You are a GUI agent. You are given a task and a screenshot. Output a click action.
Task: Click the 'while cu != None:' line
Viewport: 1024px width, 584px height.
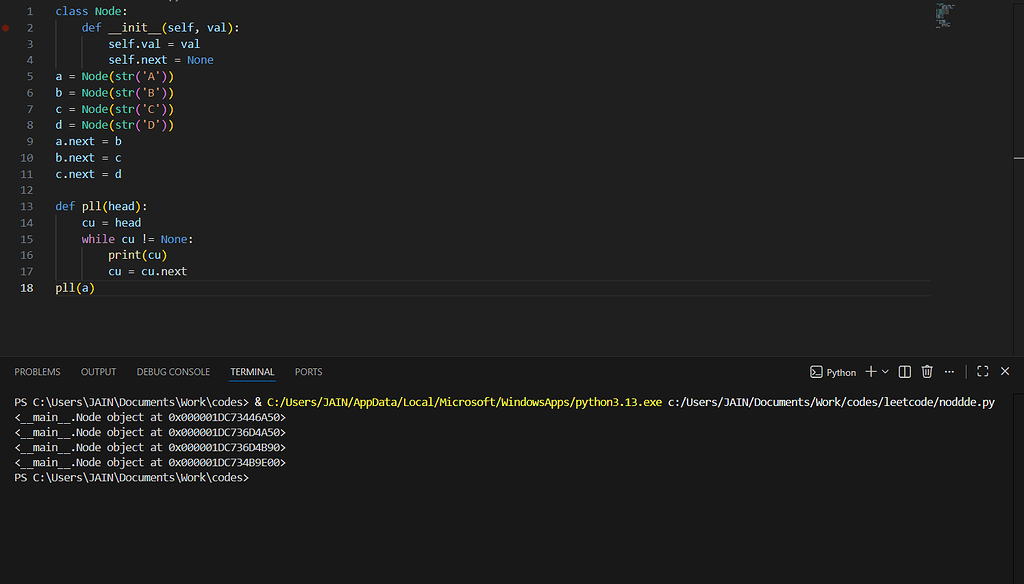click(137, 239)
